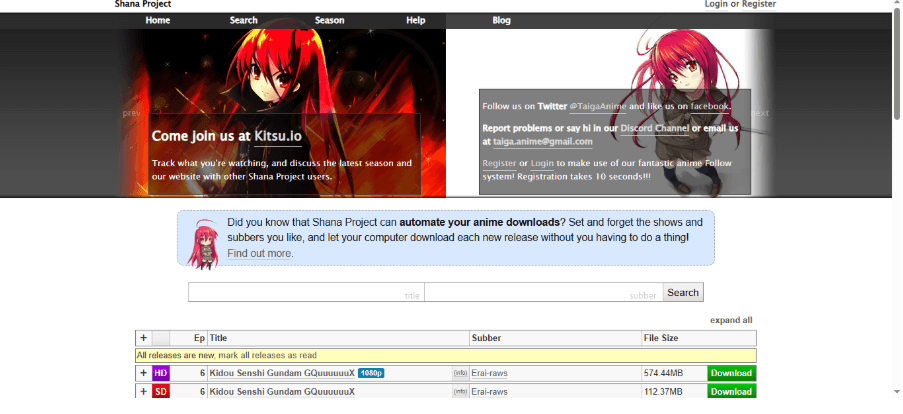Click the info icon on the SD row
This screenshot has height=414, width=903.
point(460,392)
